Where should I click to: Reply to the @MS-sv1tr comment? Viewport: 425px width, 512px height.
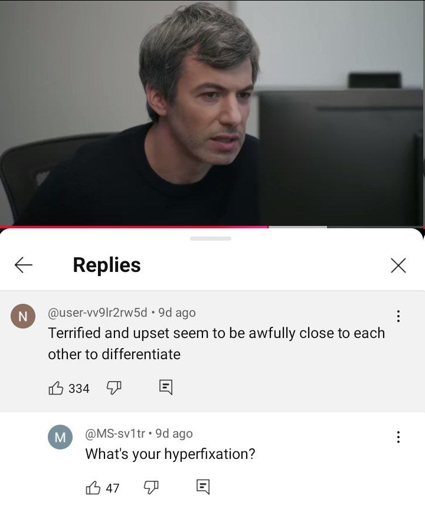pyautogui.click(x=203, y=487)
